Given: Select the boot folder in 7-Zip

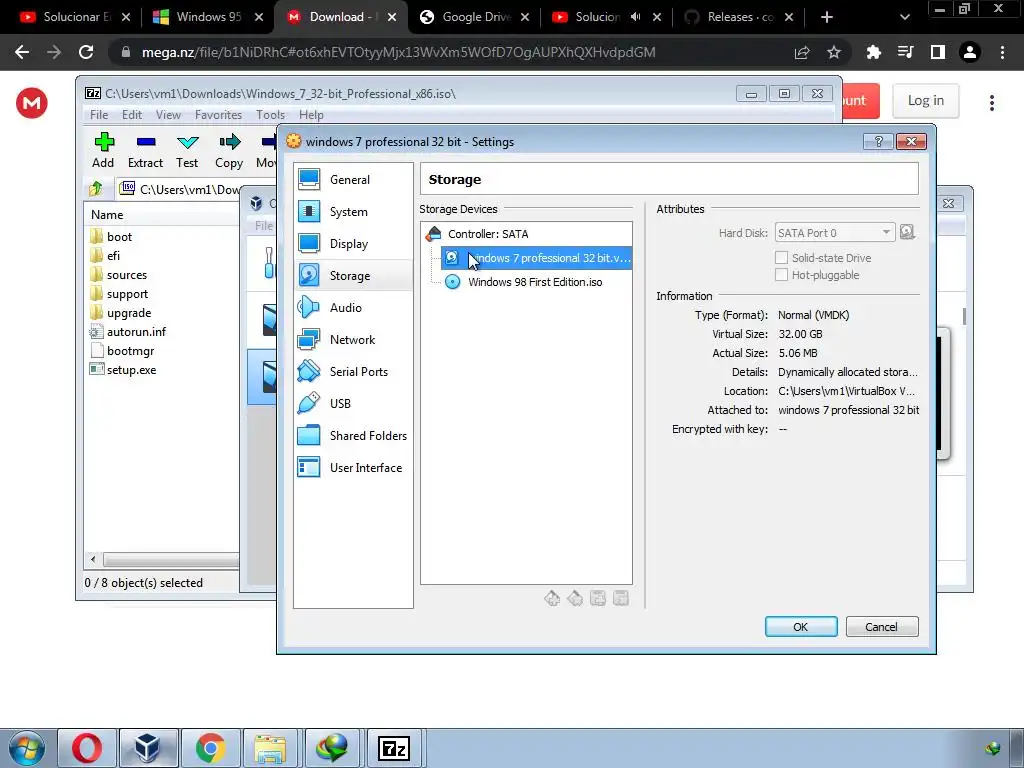Looking at the screenshot, I should pos(111,236).
